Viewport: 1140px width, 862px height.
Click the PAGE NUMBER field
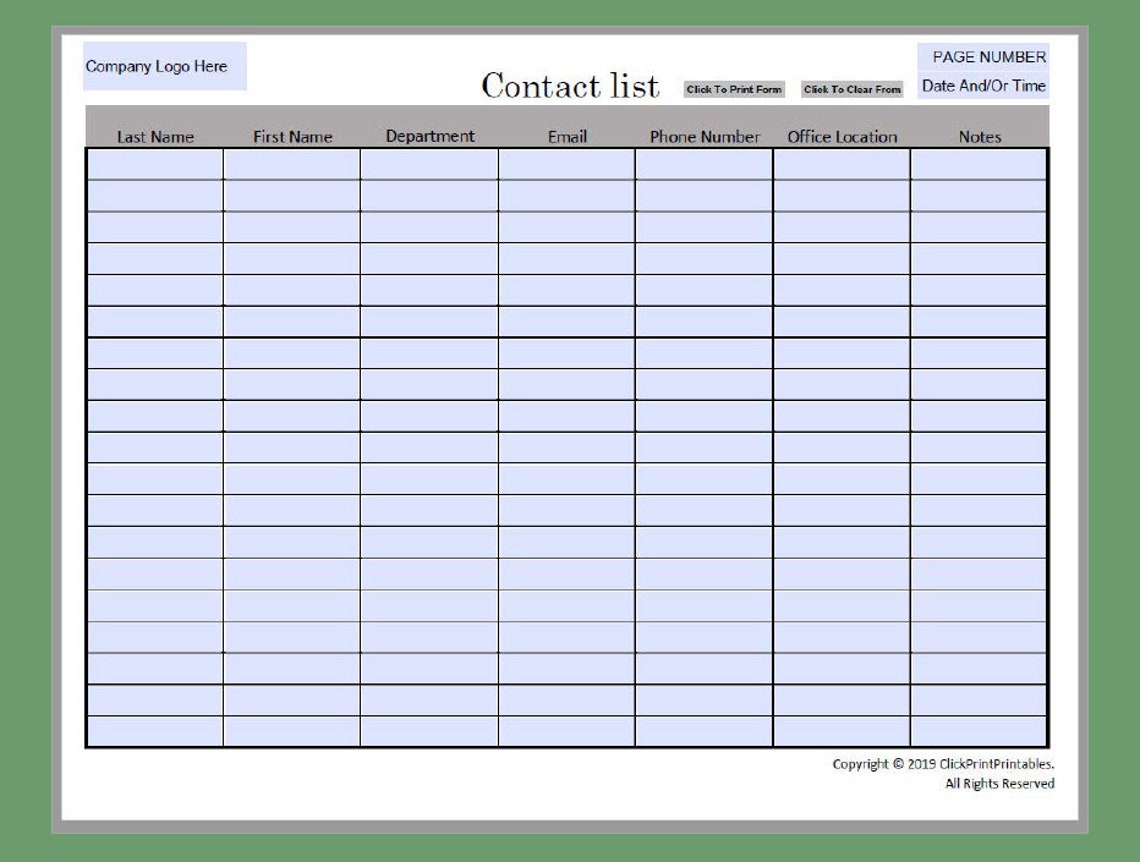click(986, 57)
